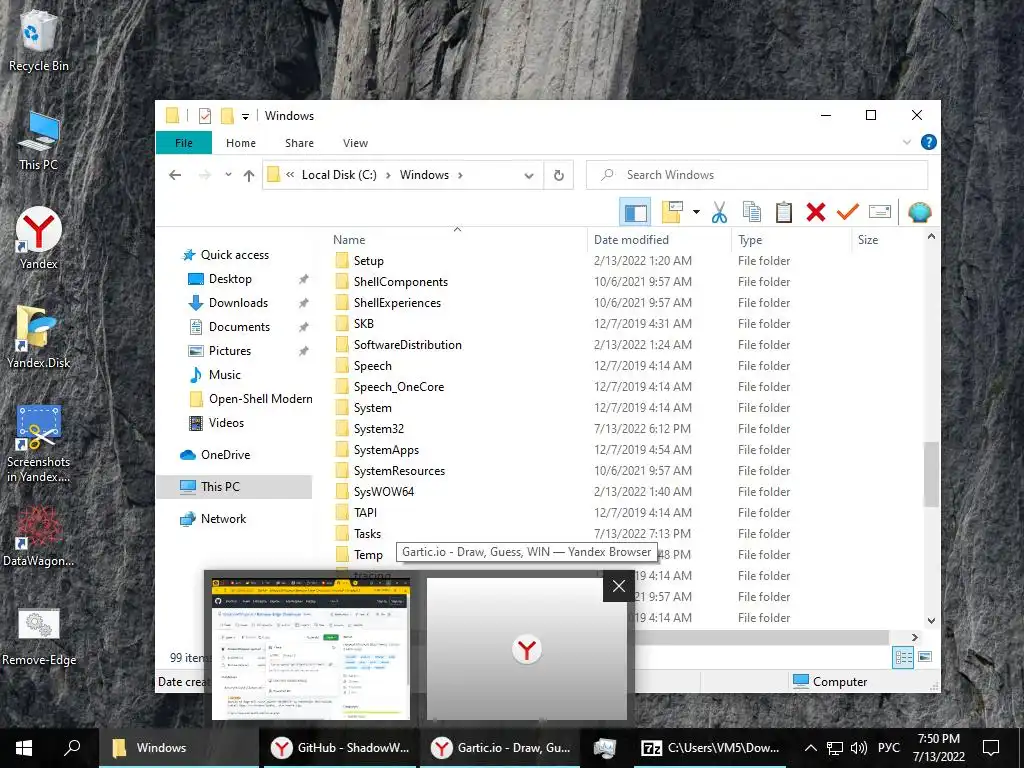Show hidden system tray icons chevron
Viewport: 1024px width, 768px height.
[810, 748]
